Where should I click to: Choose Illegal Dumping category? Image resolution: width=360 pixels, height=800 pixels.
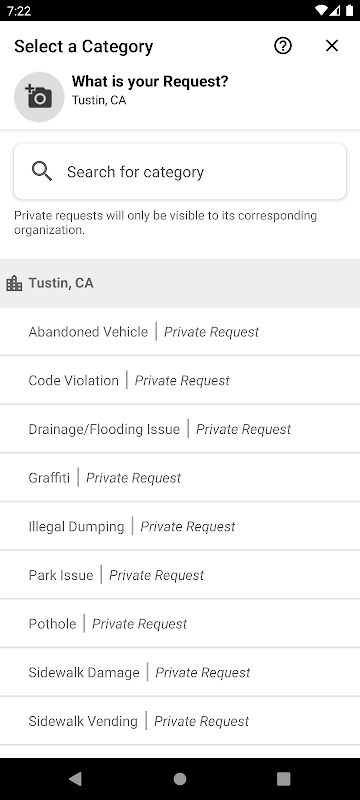click(180, 527)
